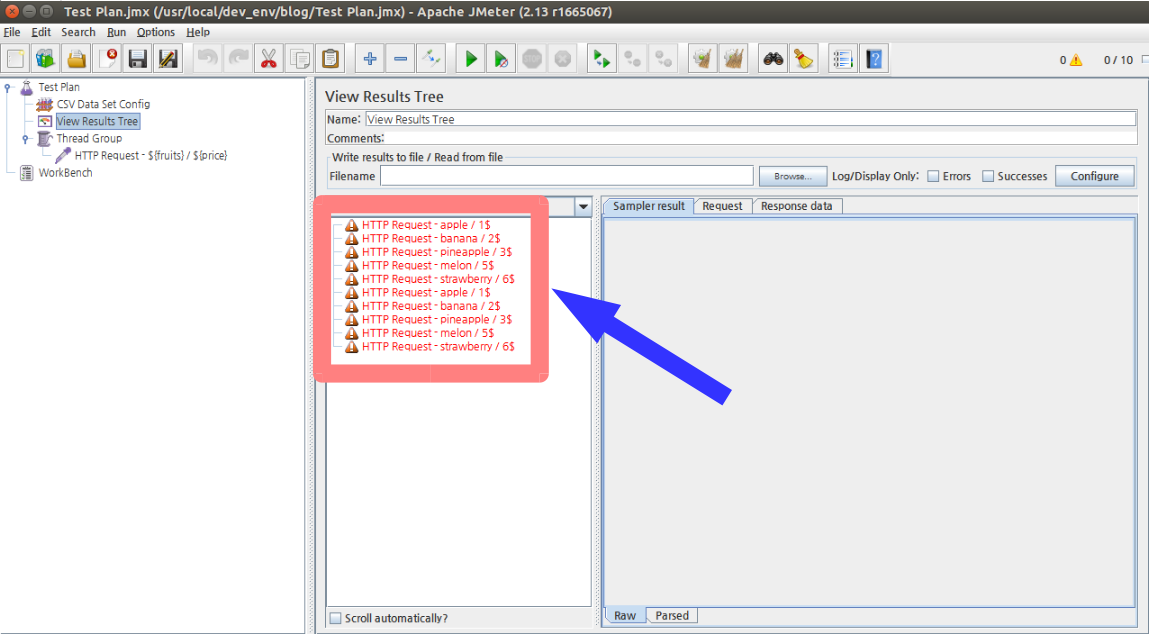Enable the Errors only checkbox
This screenshot has height=634, width=1149.
[x=933, y=176]
